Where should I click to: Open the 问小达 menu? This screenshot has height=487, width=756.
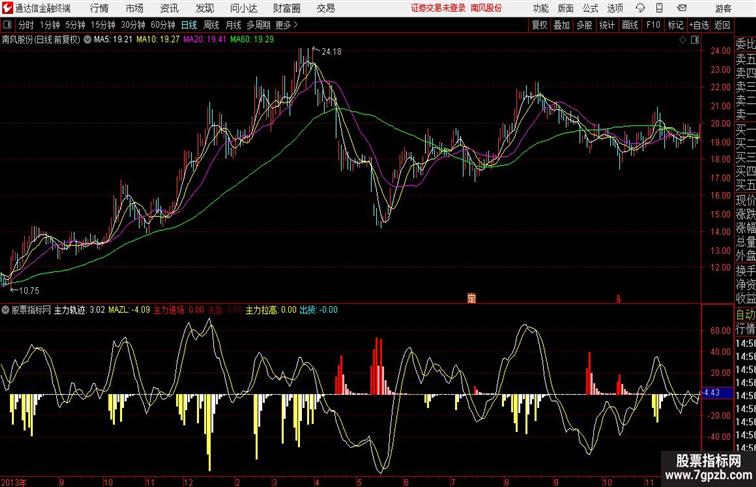coord(243,8)
